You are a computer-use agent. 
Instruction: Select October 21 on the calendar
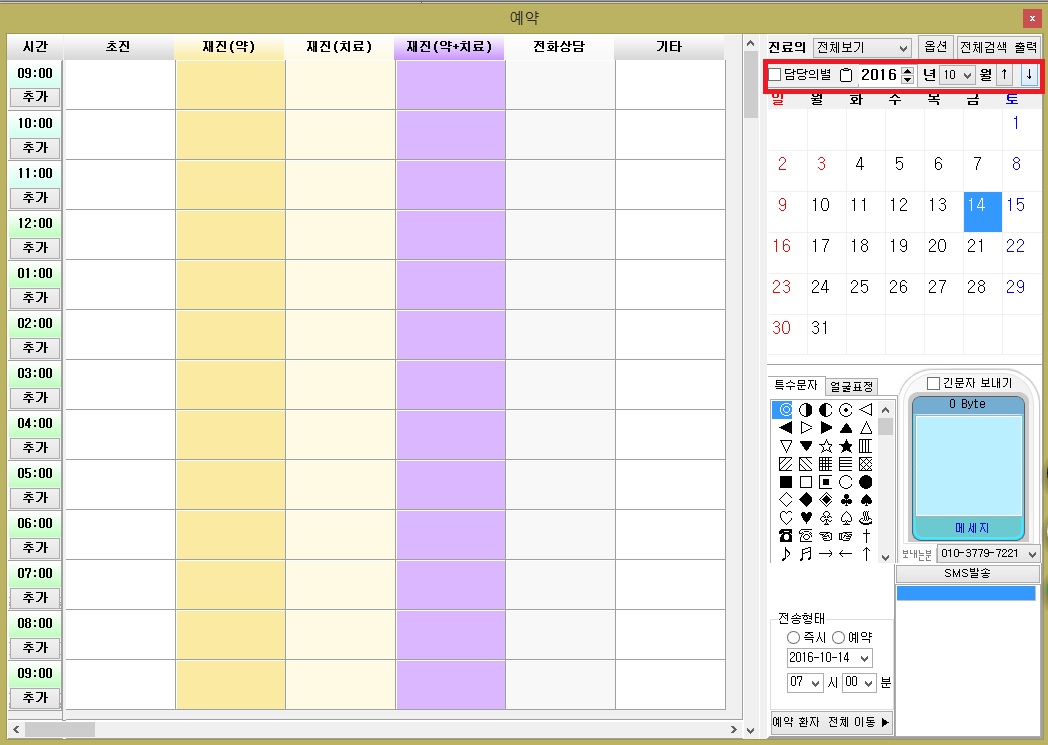point(976,246)
